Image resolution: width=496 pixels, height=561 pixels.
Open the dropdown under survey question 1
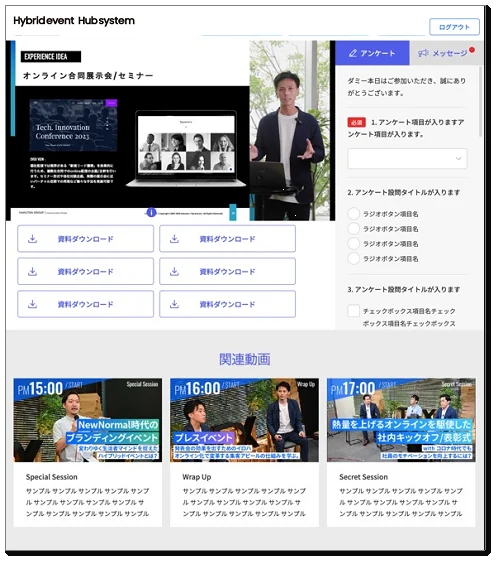(407, 158)
